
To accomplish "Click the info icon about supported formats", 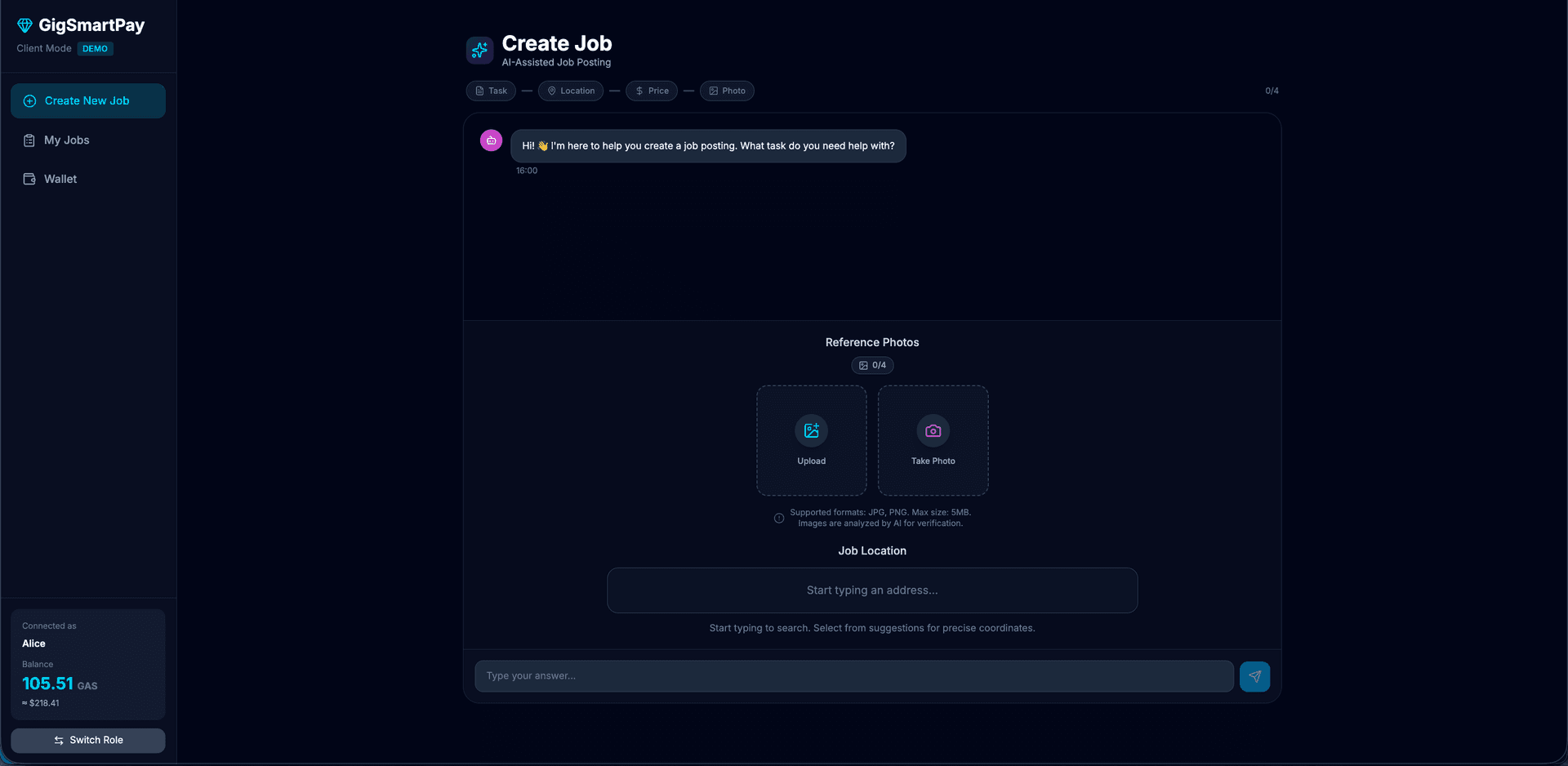I will (x=779, y=519).
